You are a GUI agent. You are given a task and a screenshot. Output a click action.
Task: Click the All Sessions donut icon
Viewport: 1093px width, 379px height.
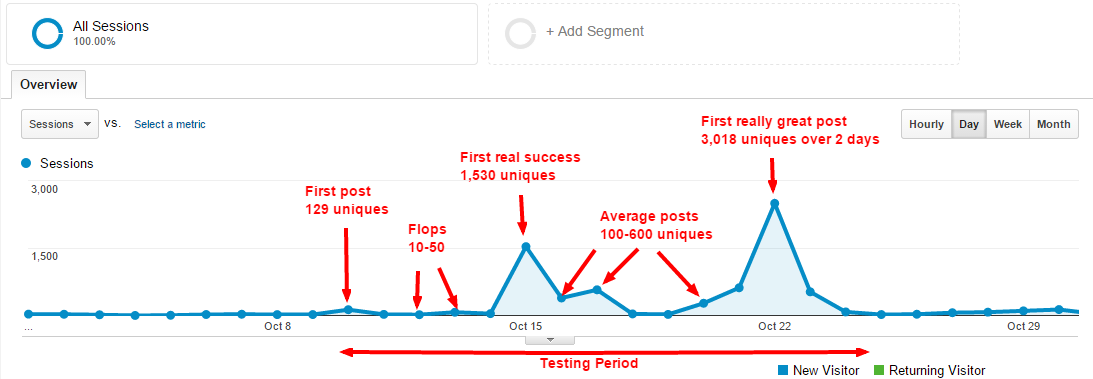point(48,33)
